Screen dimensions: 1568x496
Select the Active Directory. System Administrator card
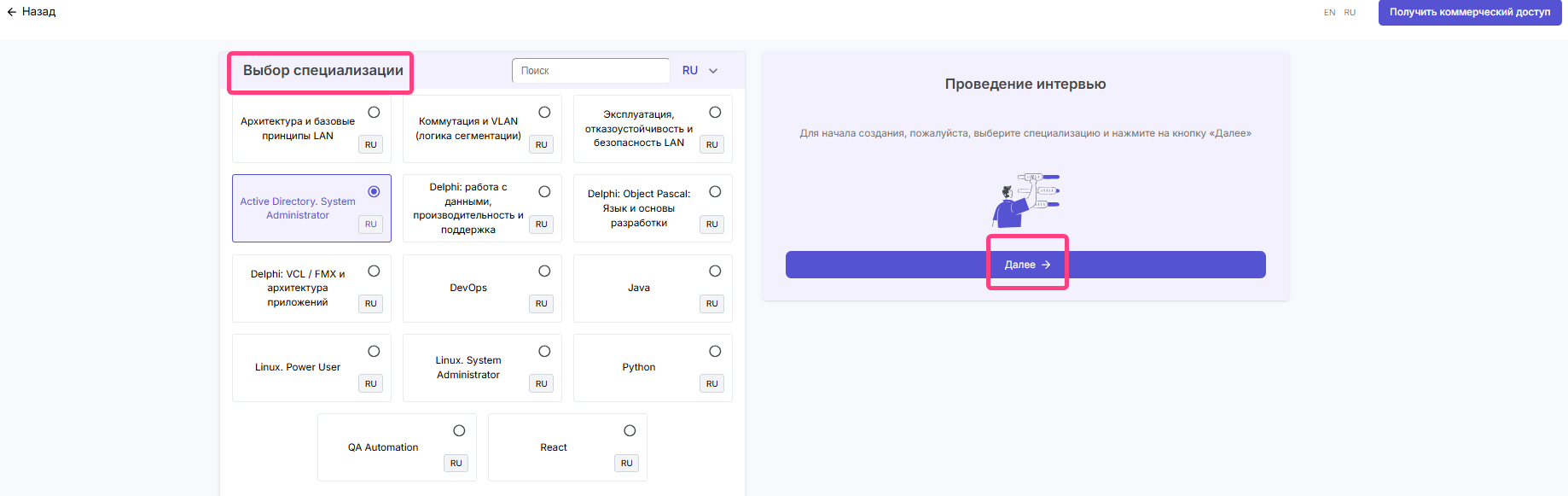coord(298,208)
